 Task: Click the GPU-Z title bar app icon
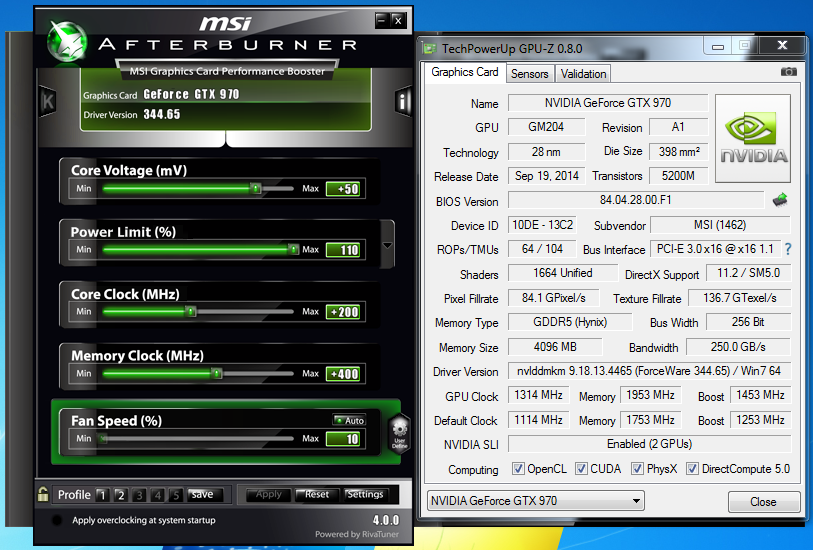(429, 48)
